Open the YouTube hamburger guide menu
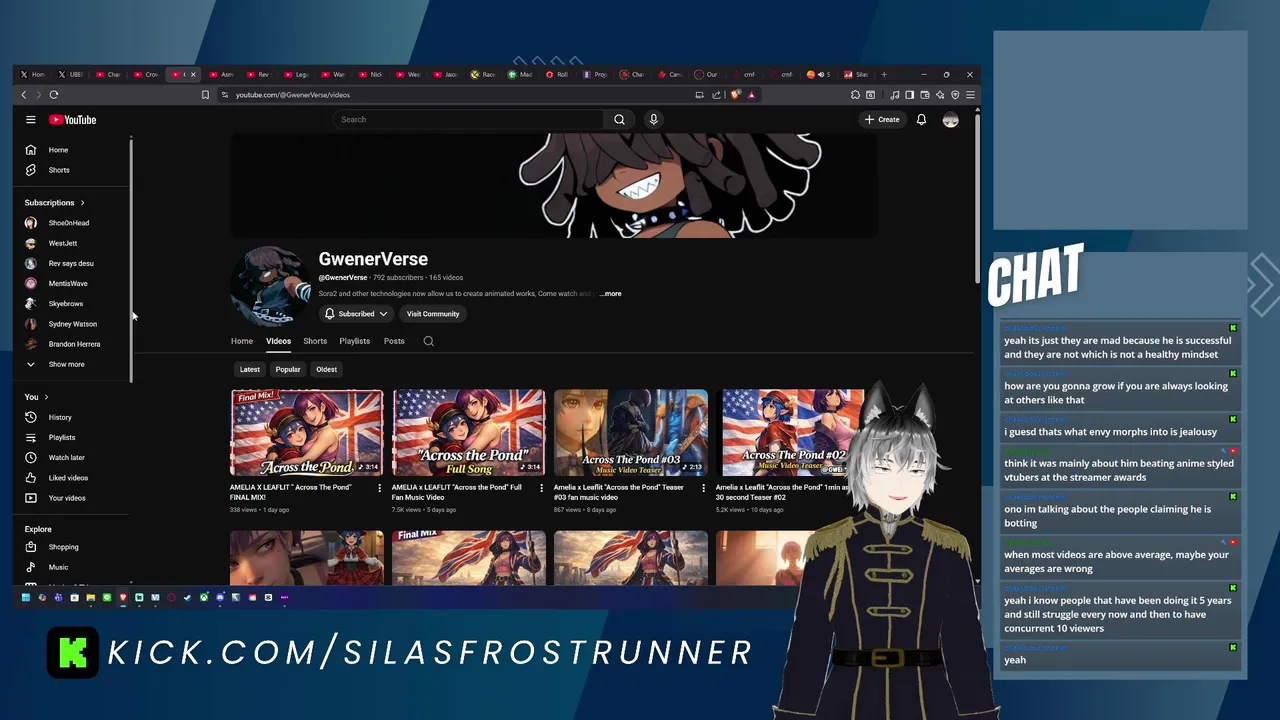Image resolution: width=1280 pixels, height=720 pixels. pos(31,120)
